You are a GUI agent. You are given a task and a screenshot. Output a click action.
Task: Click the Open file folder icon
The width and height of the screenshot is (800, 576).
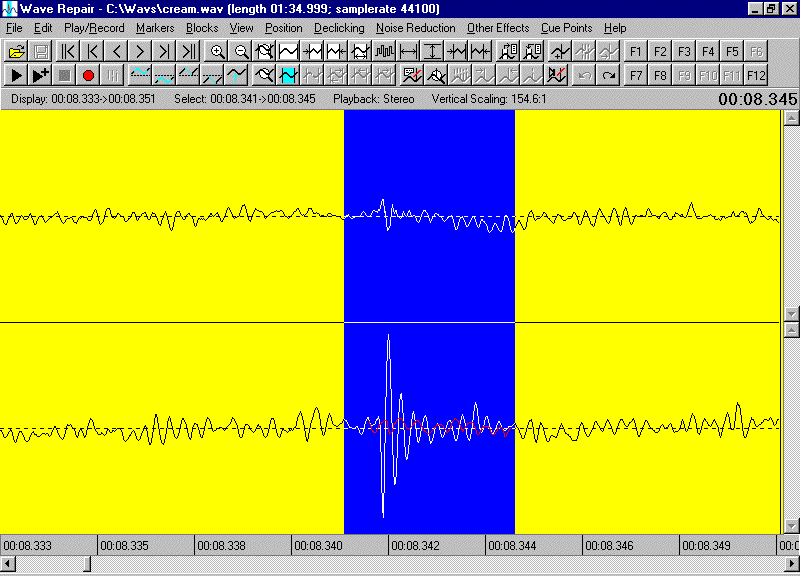coord(17,51)
